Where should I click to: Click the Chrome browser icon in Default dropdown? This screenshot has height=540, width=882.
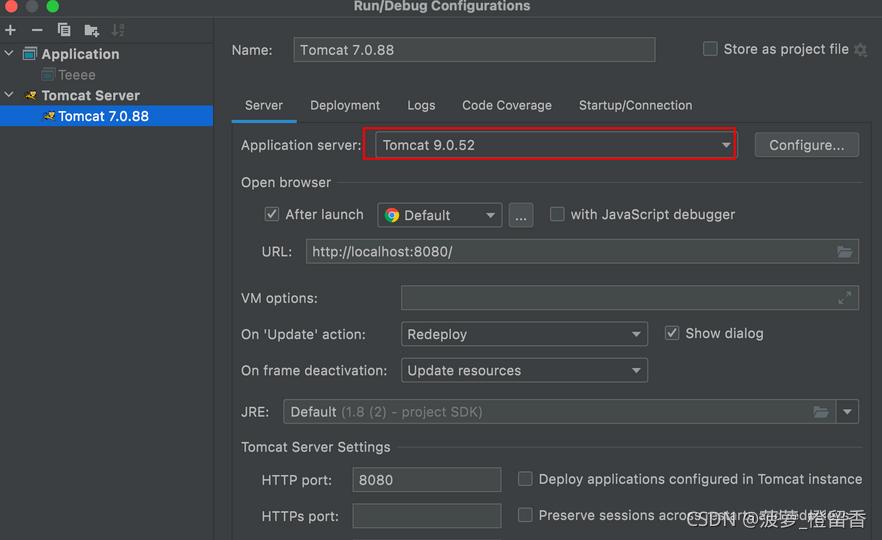pyautogui.click(x=392, y=215)
